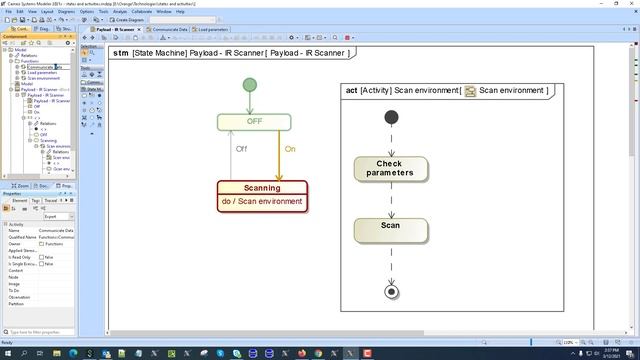Click the On transition label
The width and height of the screenshot is (640, 360).
pyautogui.click(x=290, y=149)
